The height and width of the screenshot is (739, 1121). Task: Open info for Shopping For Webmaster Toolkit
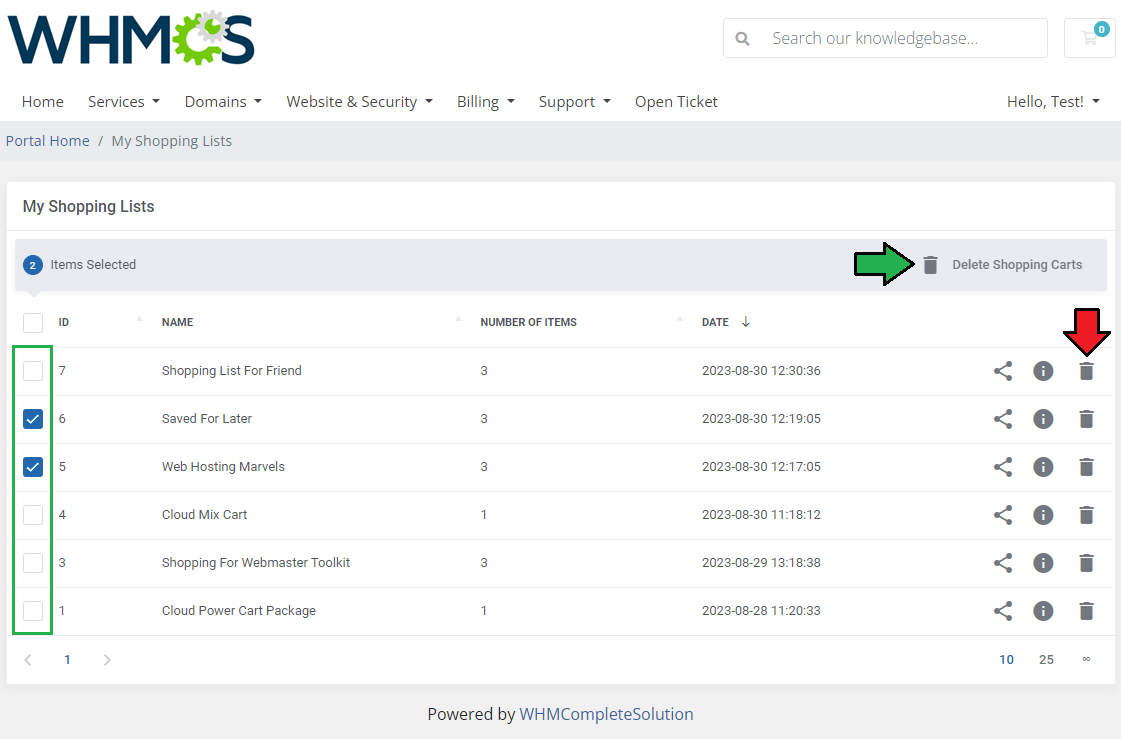coord(1043,562)
